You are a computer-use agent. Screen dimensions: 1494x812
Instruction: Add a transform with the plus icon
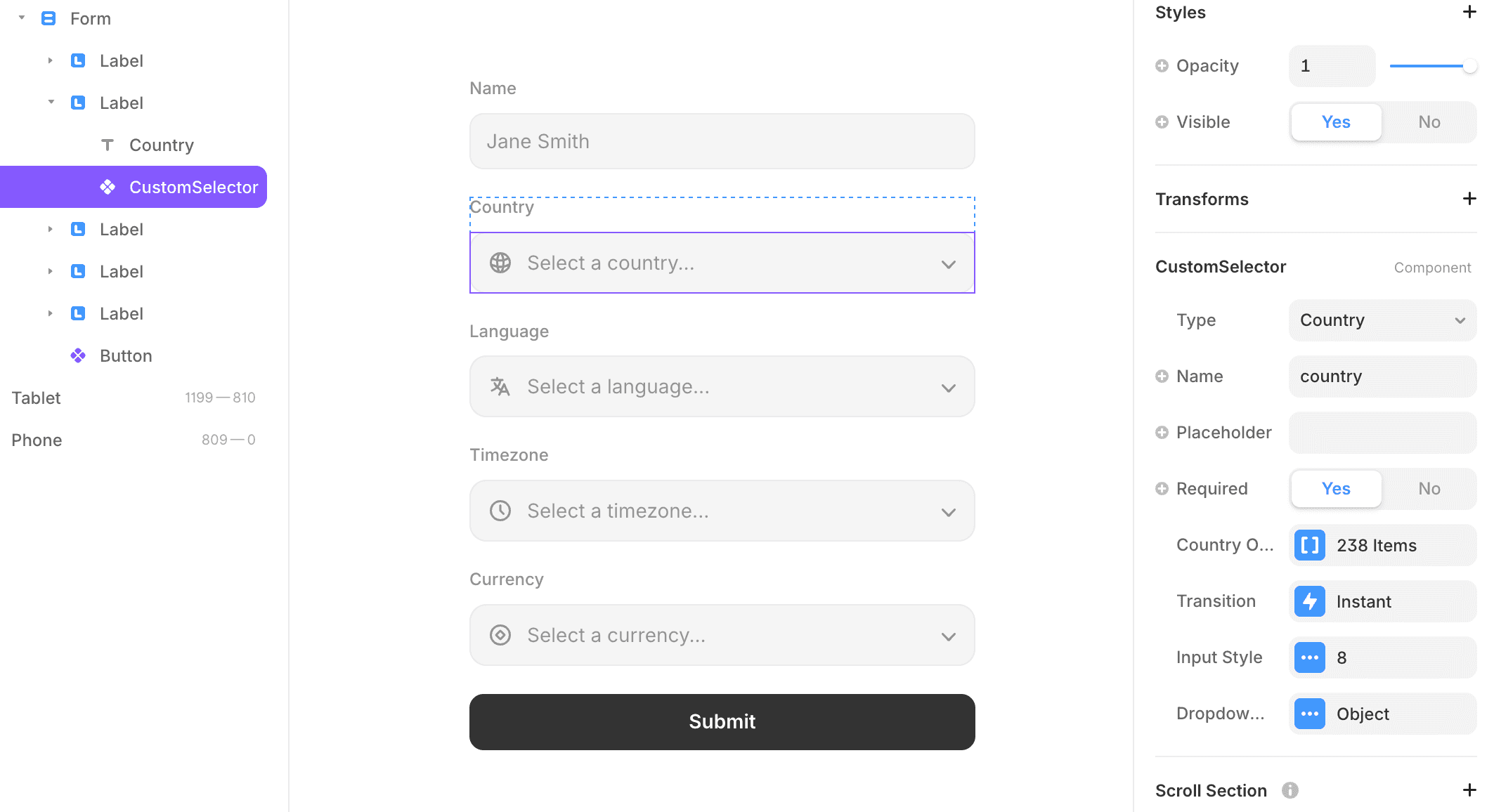[x=1469, y=199]
